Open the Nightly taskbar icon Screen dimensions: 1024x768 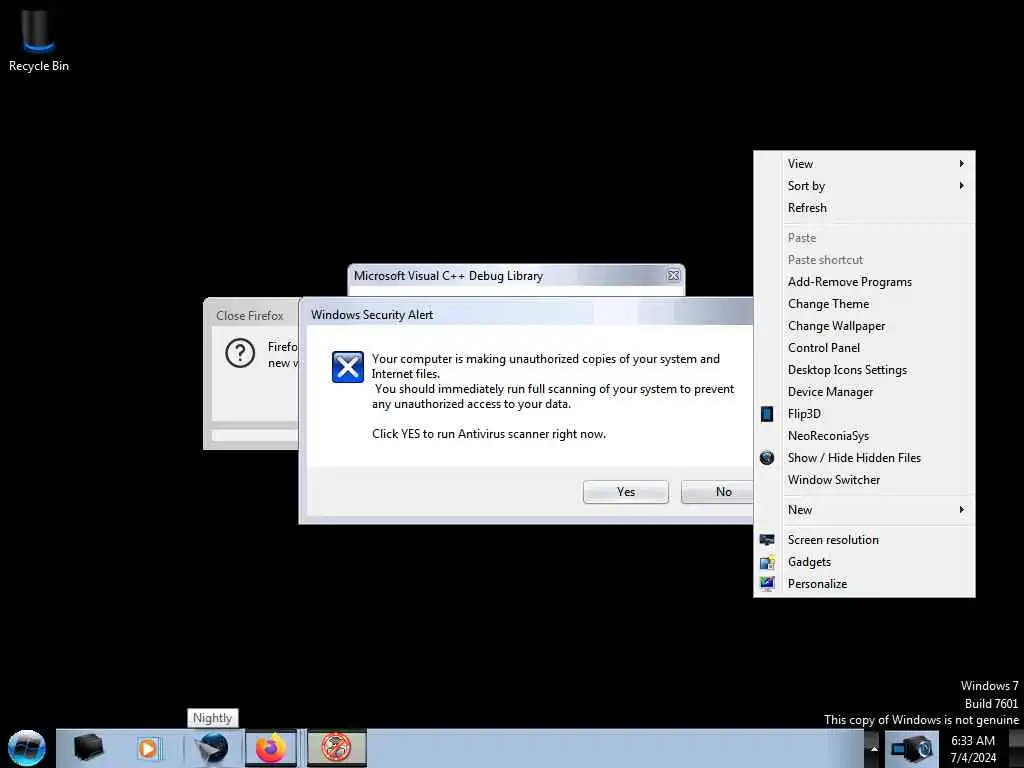pos(213,748)
